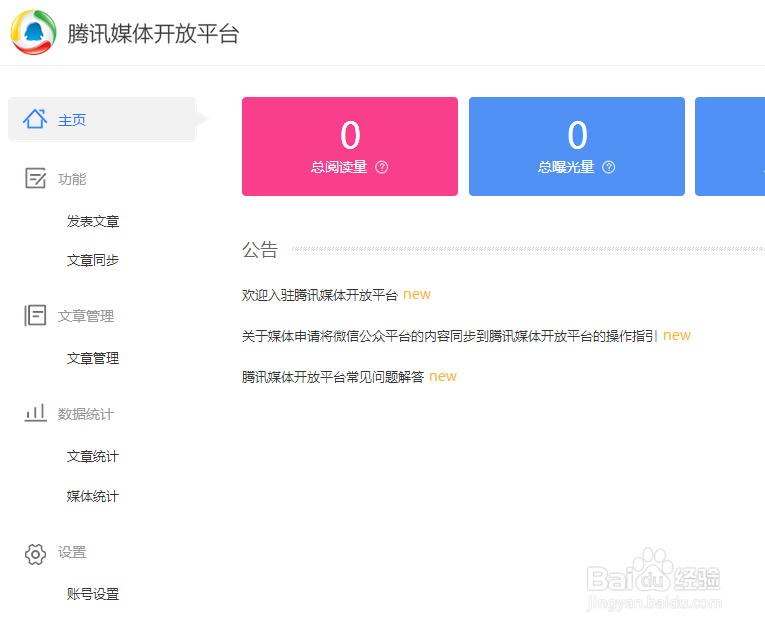Click the new tag after 常见问题解答

pyautogui.click(x=443, y=377)
